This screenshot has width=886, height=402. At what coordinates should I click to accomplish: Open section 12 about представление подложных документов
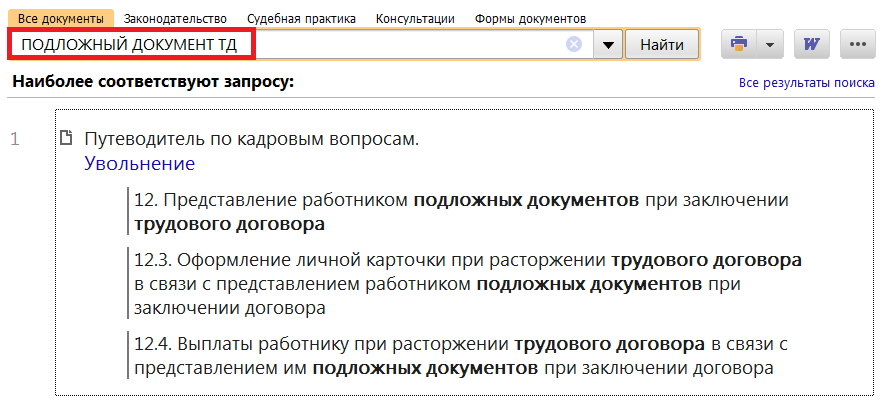tap(461, 211)
